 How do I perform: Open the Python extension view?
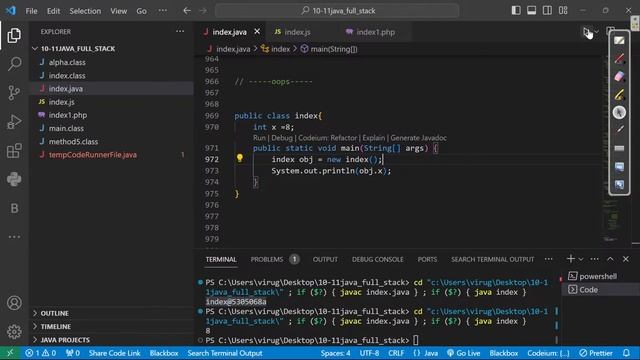[14, 179]
